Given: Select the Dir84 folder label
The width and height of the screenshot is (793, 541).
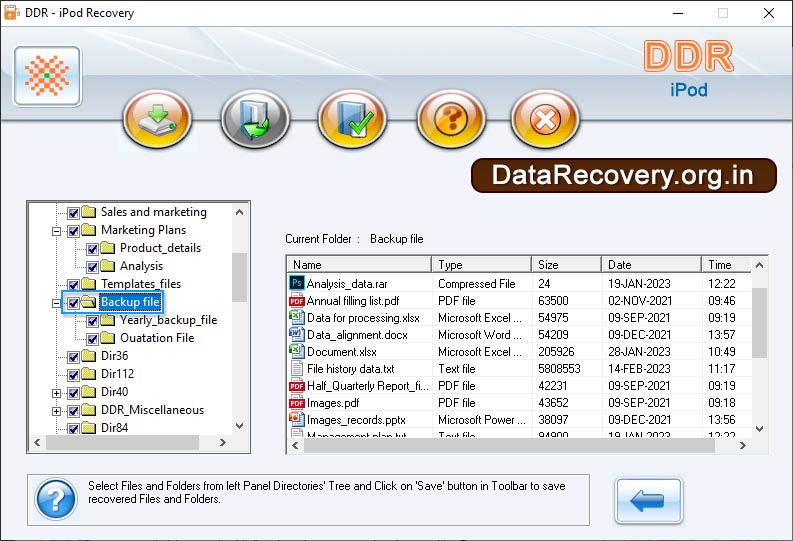Looking at the screenshot, I should coord(115,428).
